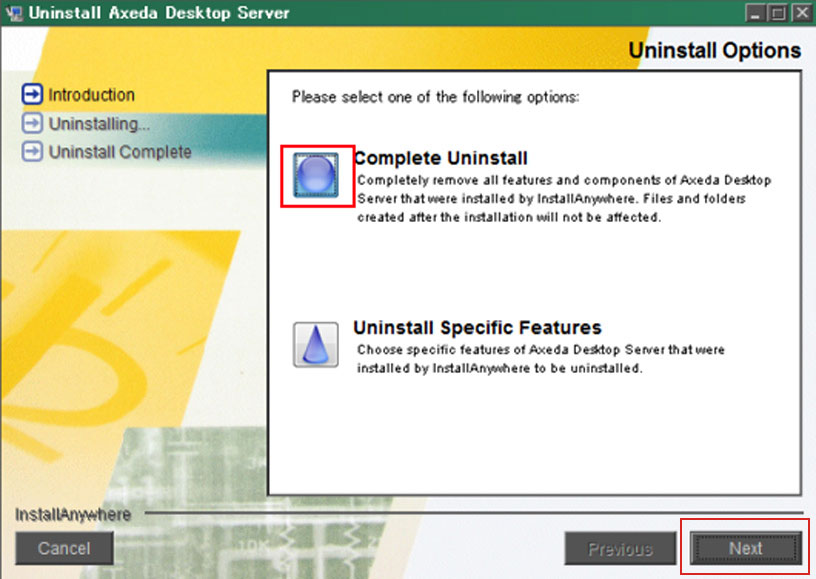This screenshot has height=579, width=816.
Task: Click the Introduction step arrow icon
Action: [x=32, y=95]
